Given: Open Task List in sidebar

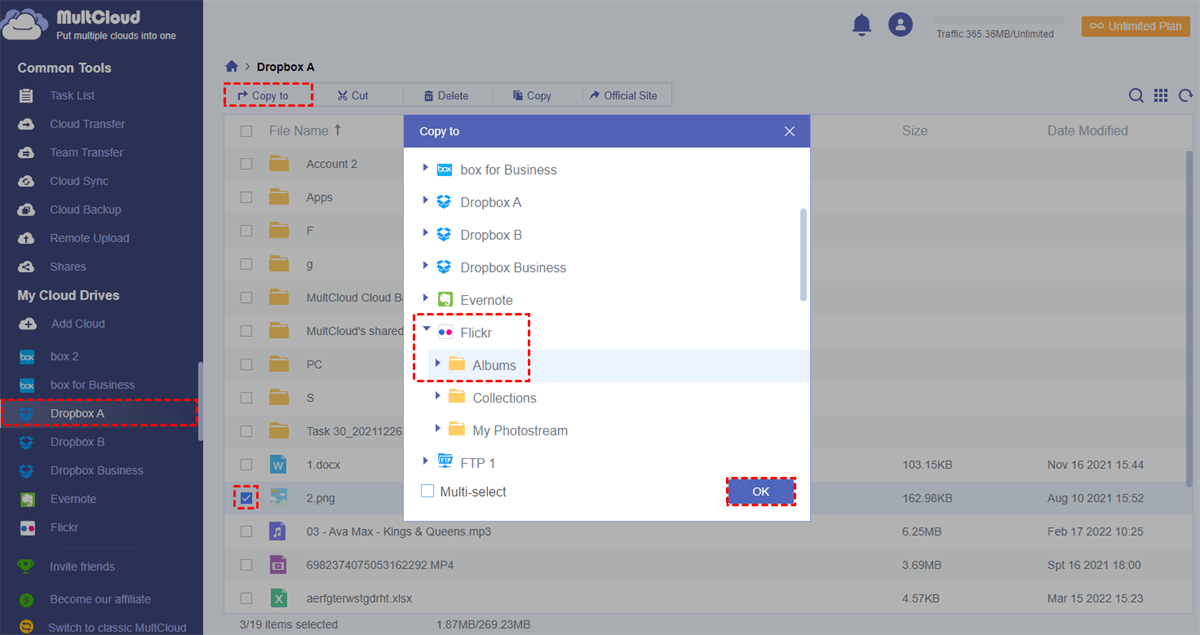Looking at the screenshot, I should click(x=72, y=96).
